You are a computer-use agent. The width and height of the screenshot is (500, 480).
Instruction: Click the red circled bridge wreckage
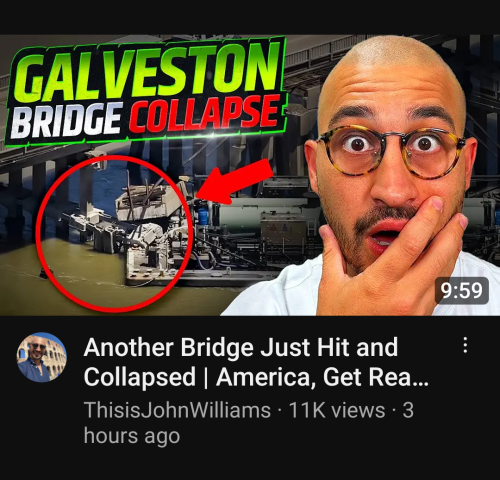tap(114, 233)
